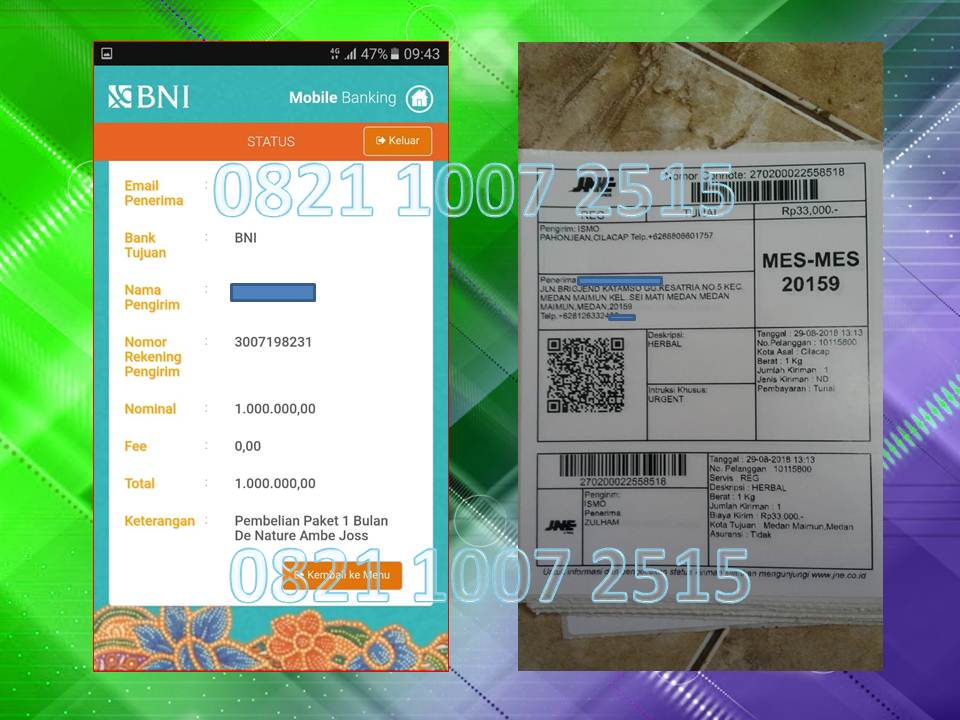Image resolution: width=960 pixels, height=720 pixels.
Task: Tap the Kembali ke Menu button
Action: pos(342,576)
